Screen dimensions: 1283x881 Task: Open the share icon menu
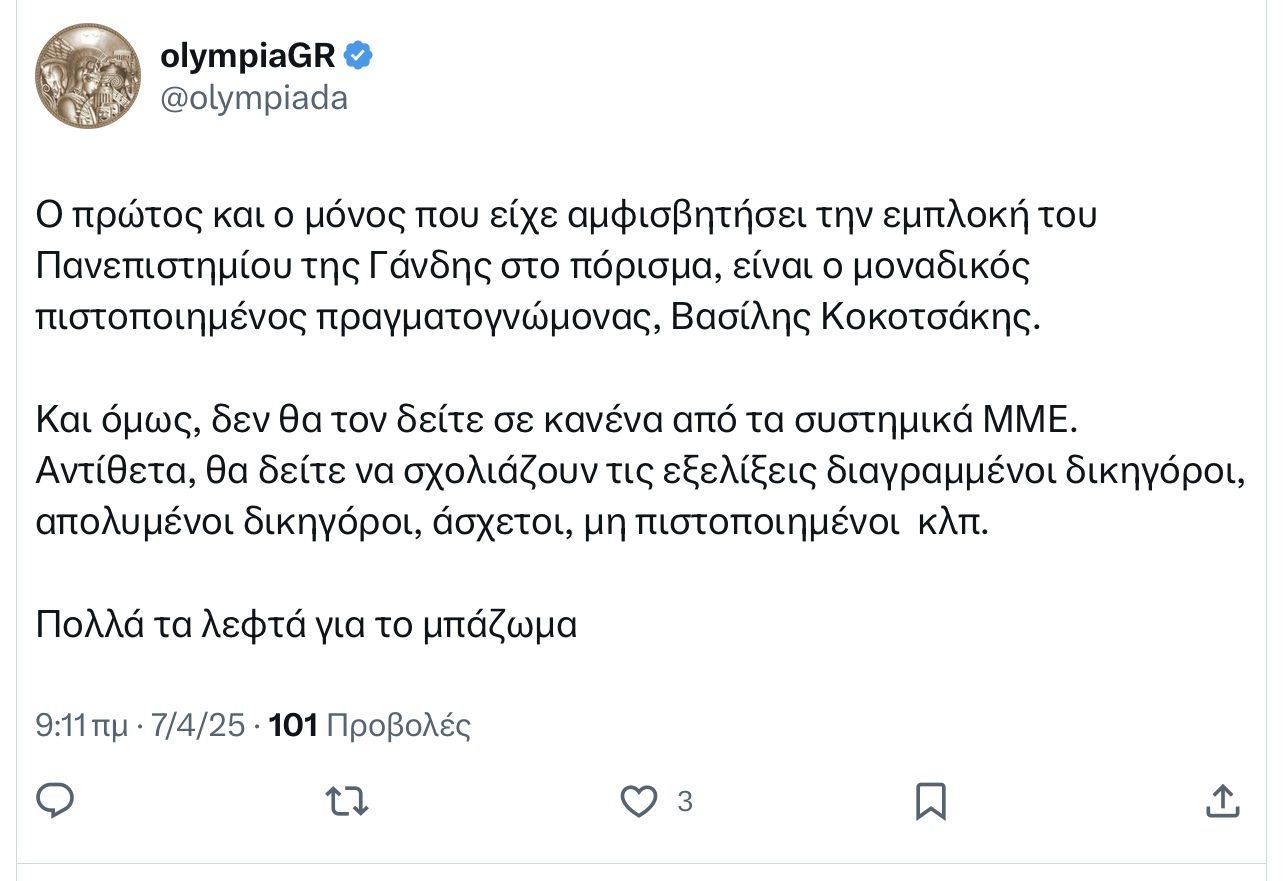[x=1221, y=800]
